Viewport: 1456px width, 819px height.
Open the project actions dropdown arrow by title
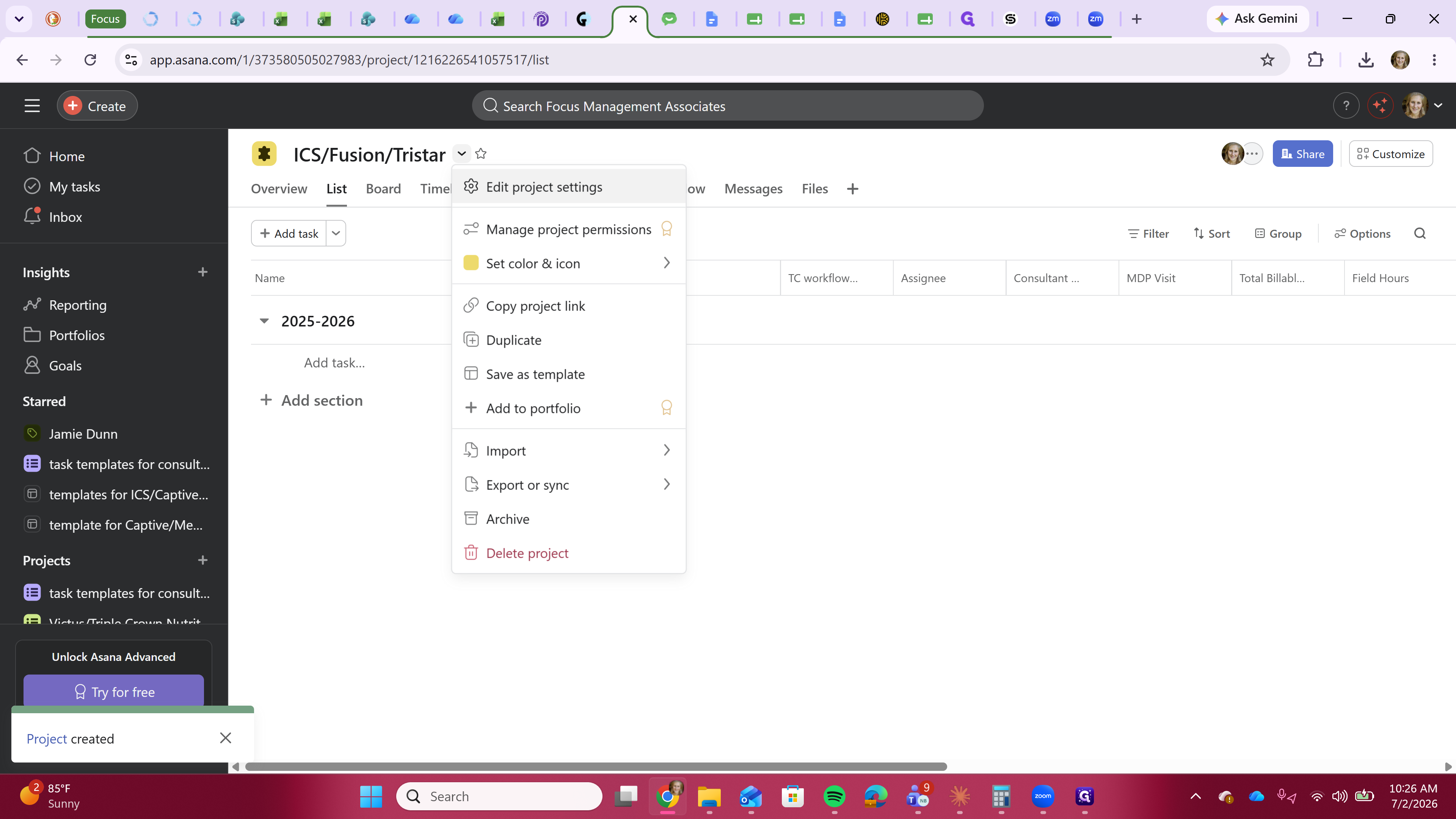(462, 154)
